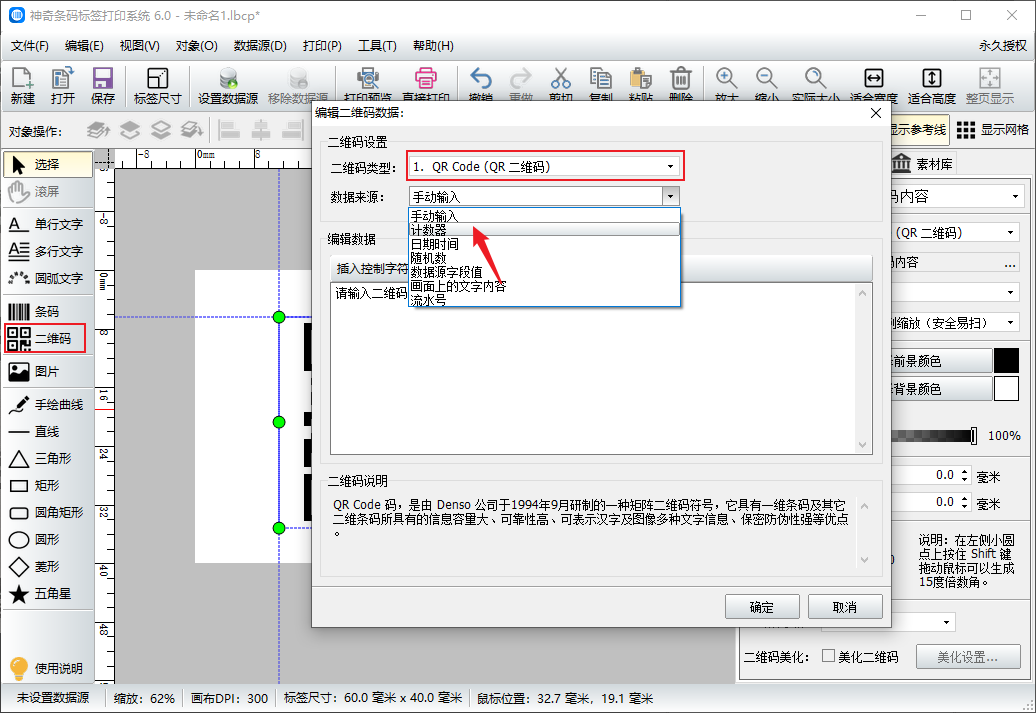Select the 矩形 rectangle tool

point(48,486)
